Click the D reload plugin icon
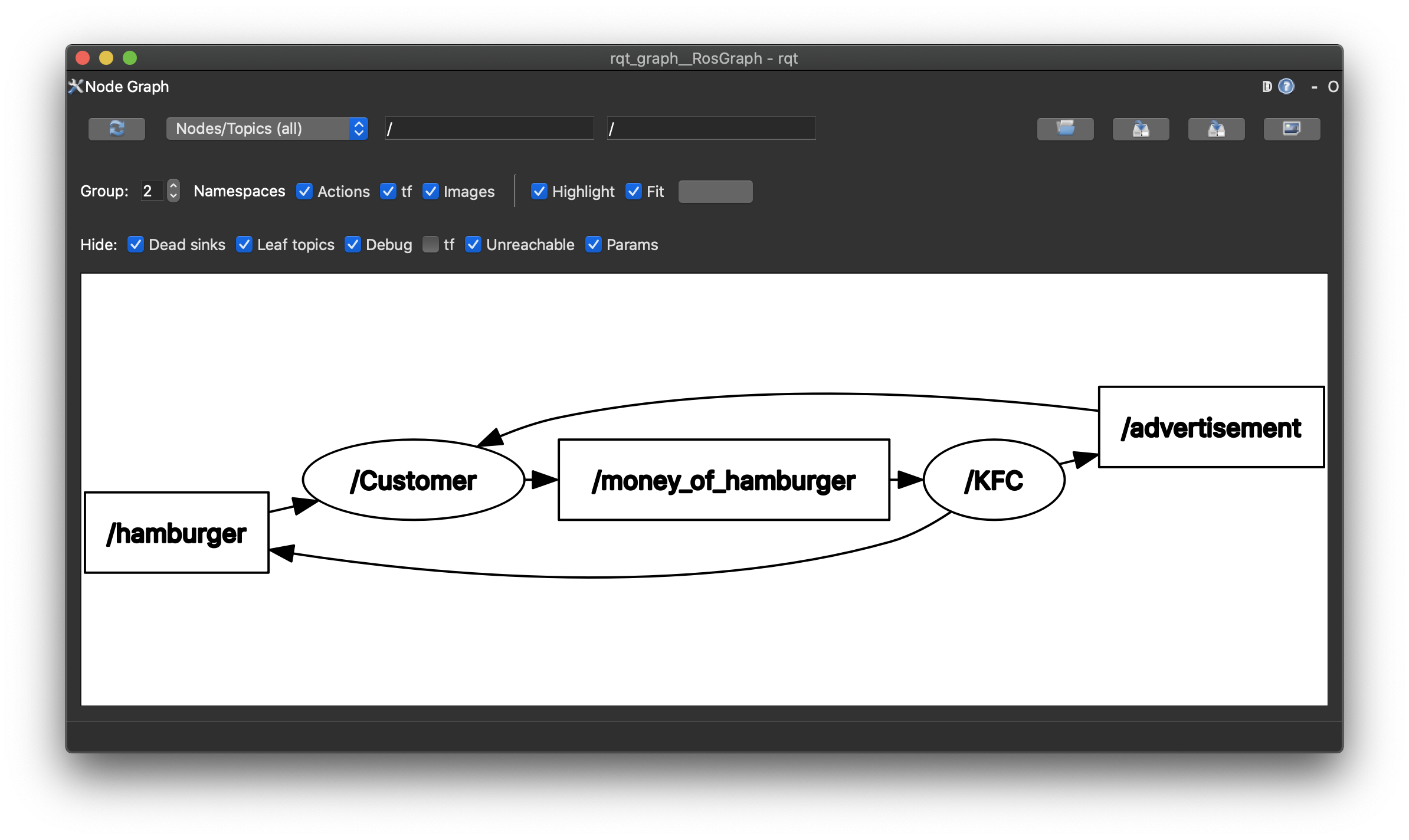Screen dimensions: 1409x840 click(1266, 87)
